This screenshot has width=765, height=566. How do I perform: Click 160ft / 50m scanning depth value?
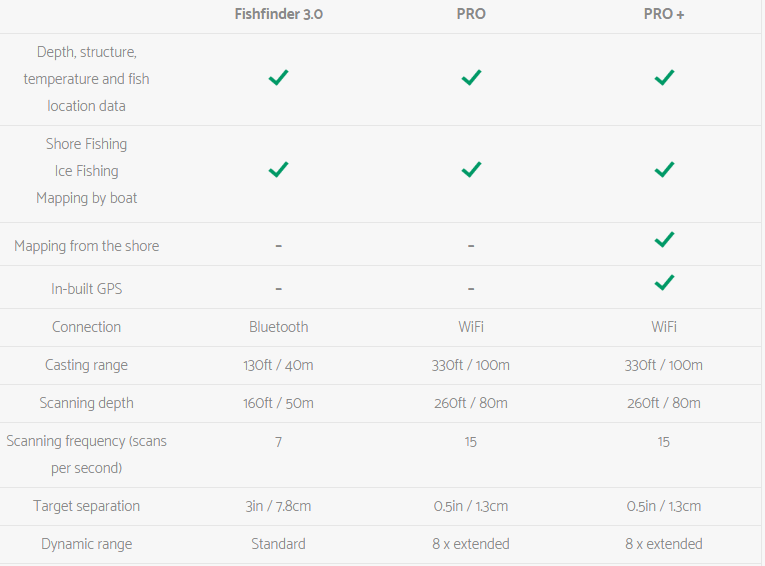coord(279,403)
